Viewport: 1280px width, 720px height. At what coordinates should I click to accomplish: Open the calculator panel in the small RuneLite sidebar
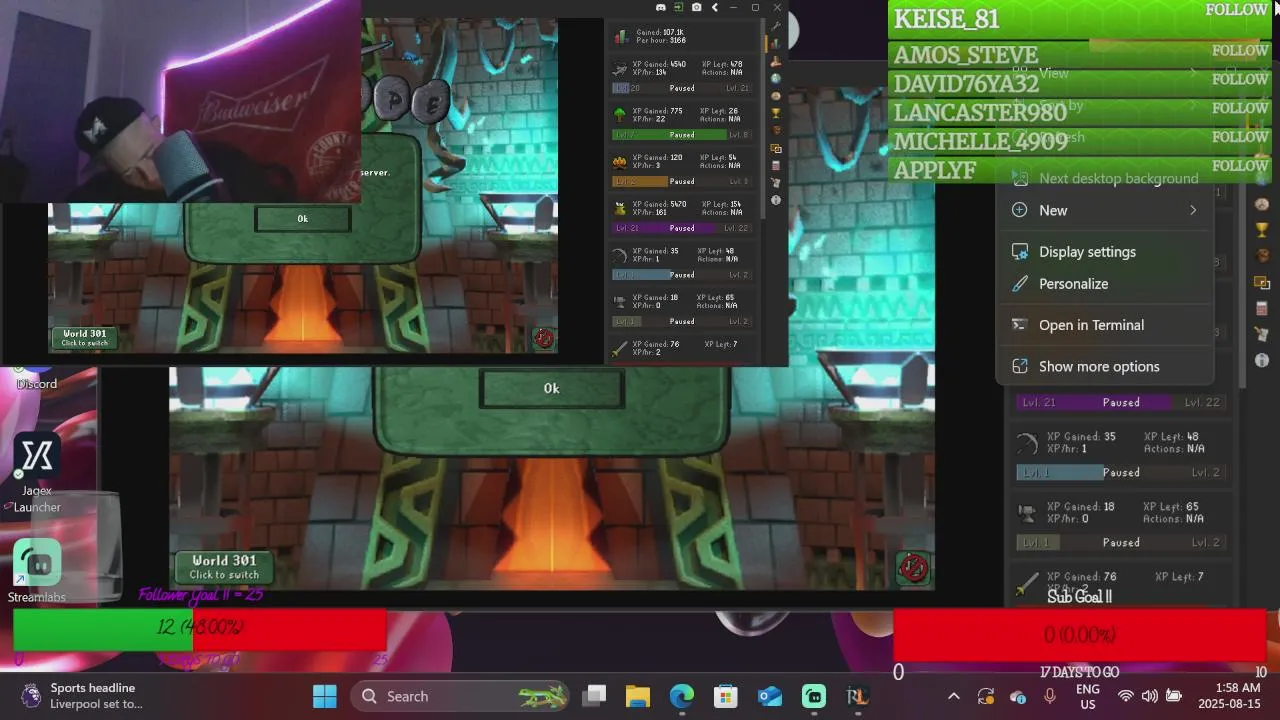[x=776, y=165]
